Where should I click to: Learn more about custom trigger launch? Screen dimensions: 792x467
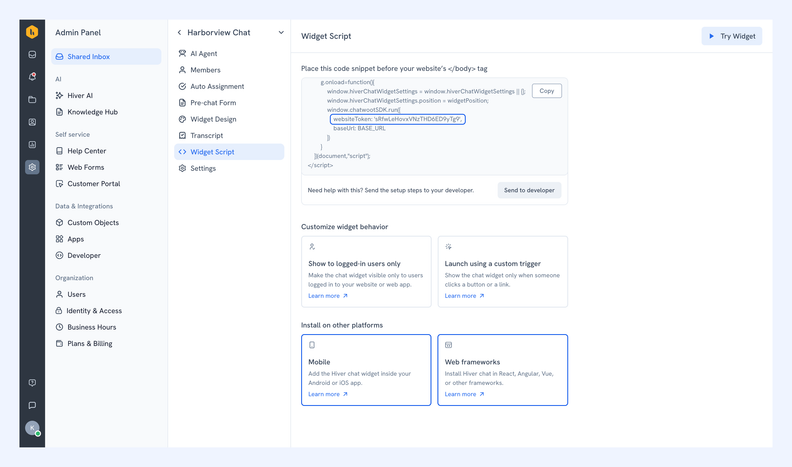tap(464, 296)
